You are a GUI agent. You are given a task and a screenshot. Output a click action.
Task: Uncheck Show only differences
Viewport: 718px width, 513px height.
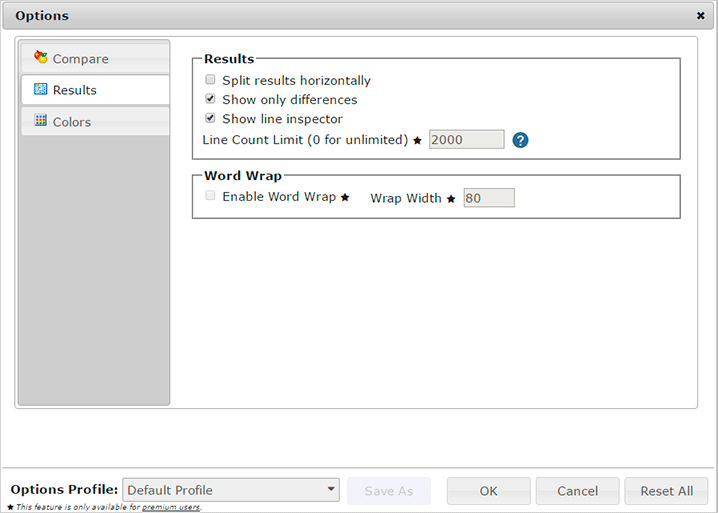211,99
